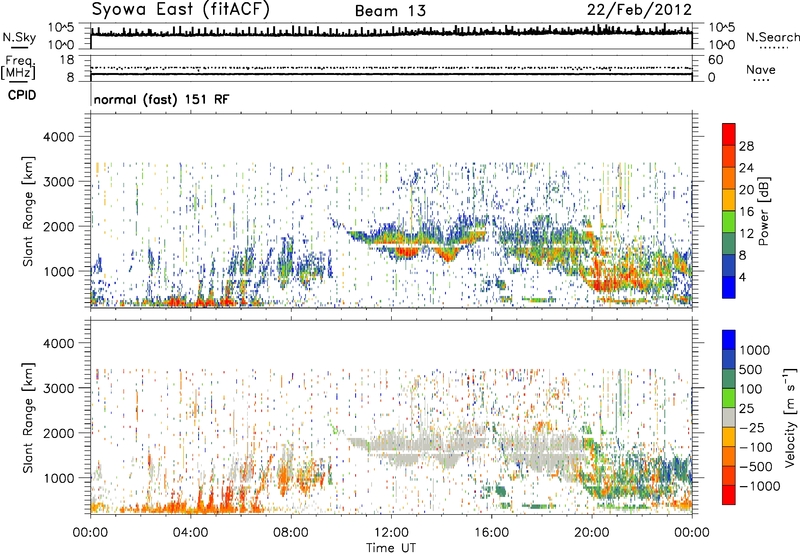Viewport: 800px width, 554px height.
Task: Click the '12:00' time axis label
Action: pos(391,533)
